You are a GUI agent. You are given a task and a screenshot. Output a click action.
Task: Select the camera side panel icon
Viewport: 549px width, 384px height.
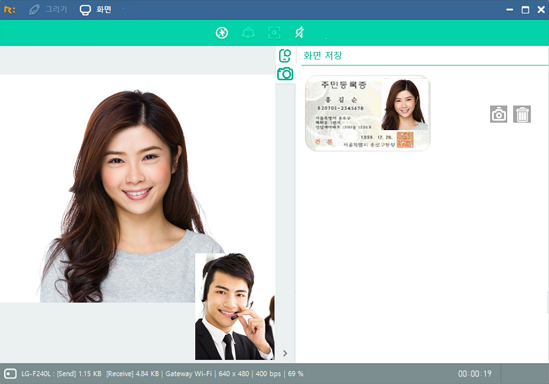[x=285, y=74]
